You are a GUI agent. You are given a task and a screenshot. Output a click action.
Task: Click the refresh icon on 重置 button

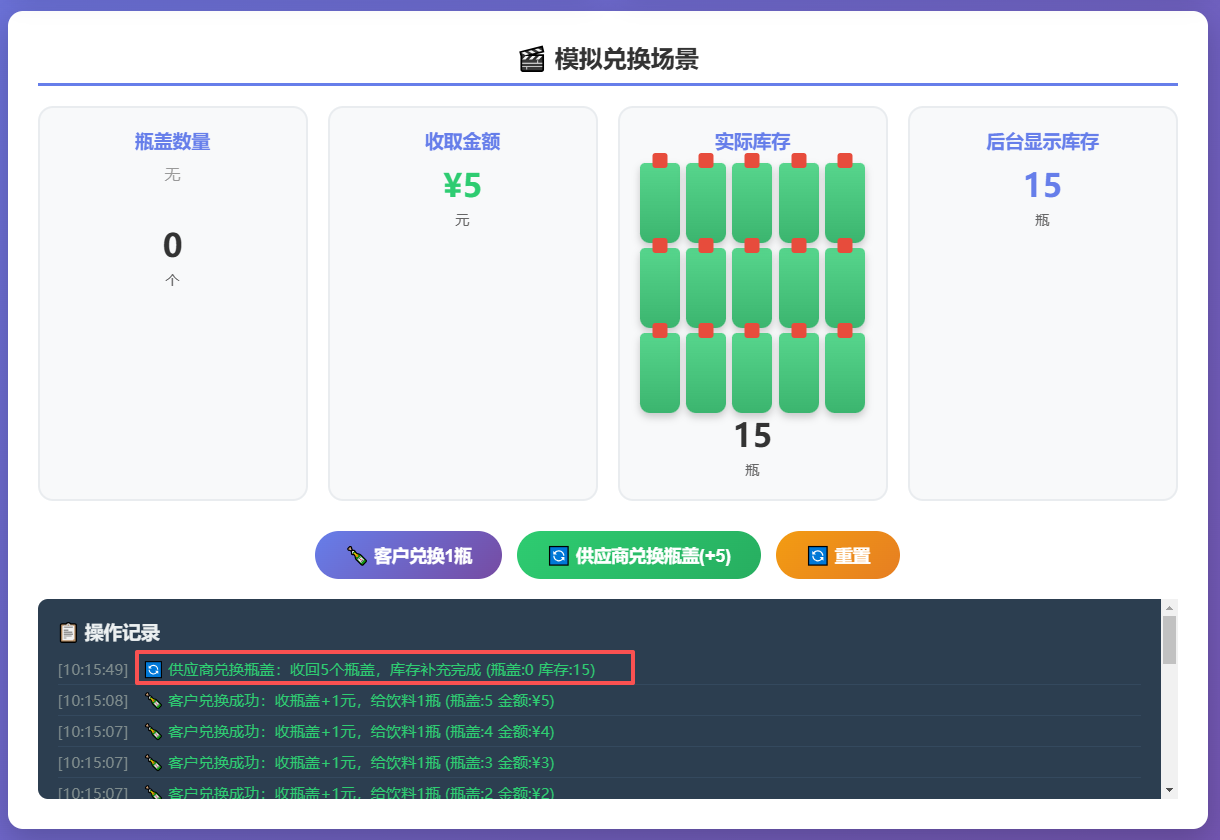[x=818, y=556]
